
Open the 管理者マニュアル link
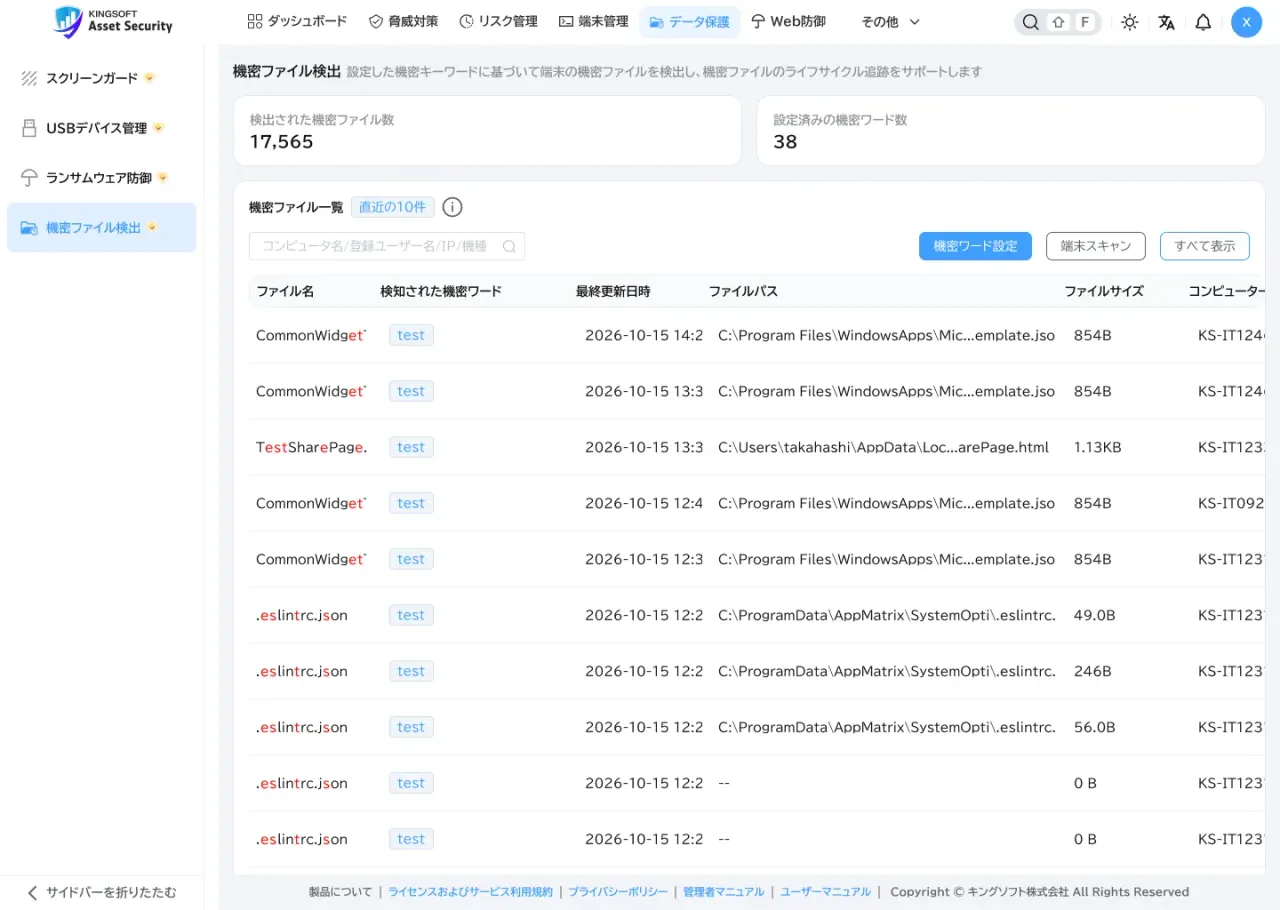pyautogui.click(x=724, y=892)
